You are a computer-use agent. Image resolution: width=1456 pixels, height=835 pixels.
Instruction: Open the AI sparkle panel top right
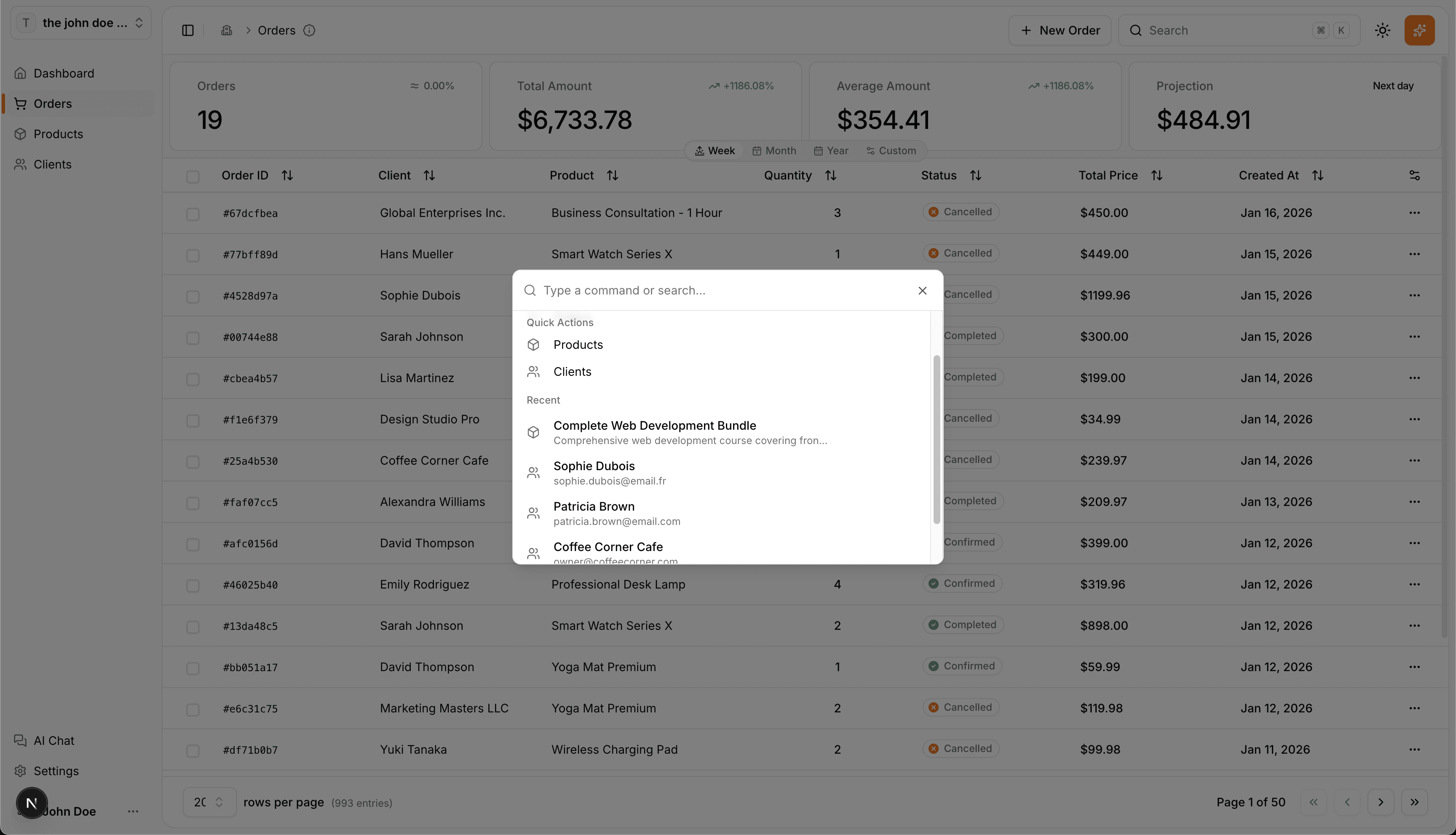[1419, 30]
